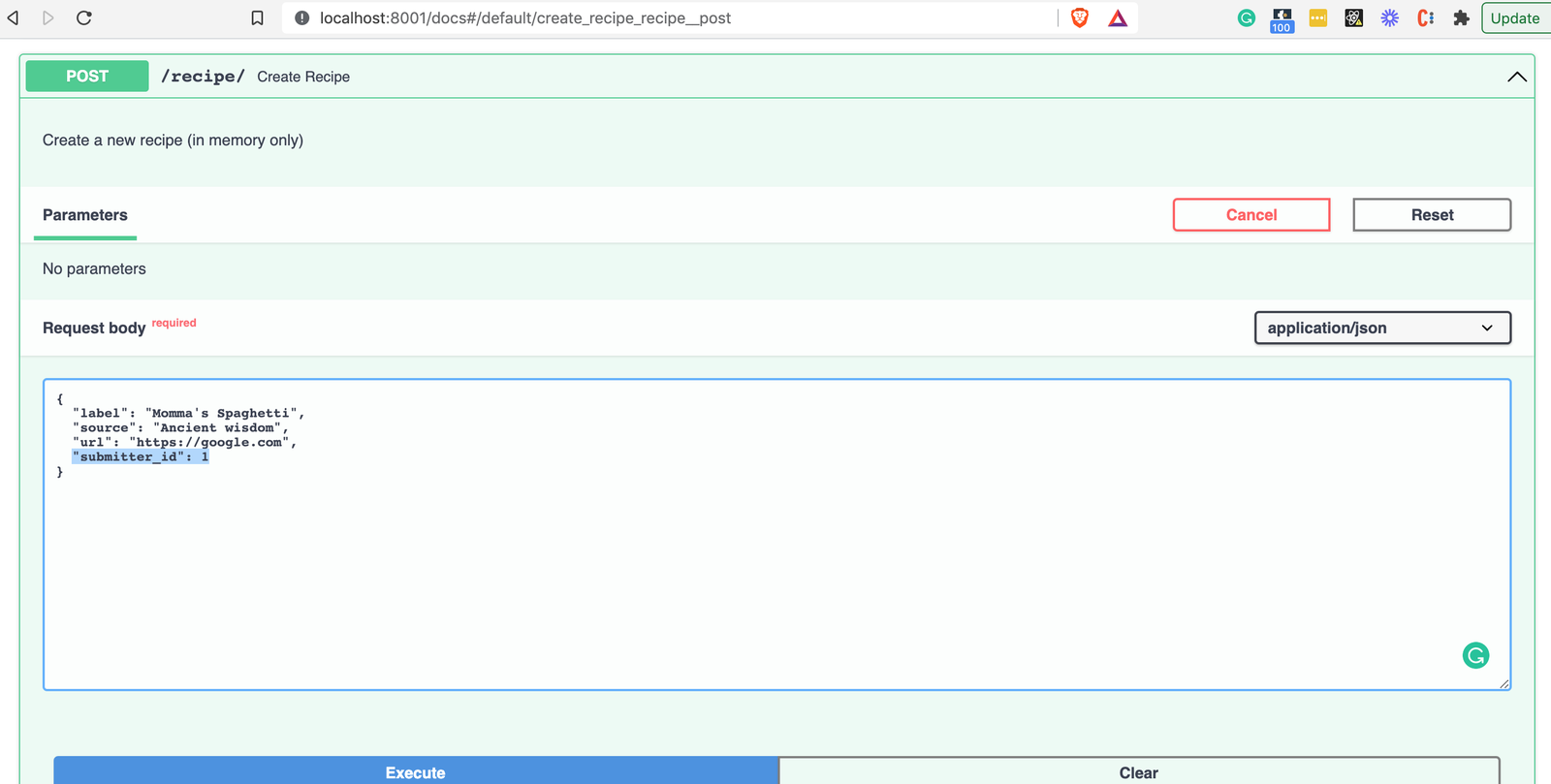The image size is (1551, 784).
Task: Click the URL address bar
Action: [x=669, y=17]
